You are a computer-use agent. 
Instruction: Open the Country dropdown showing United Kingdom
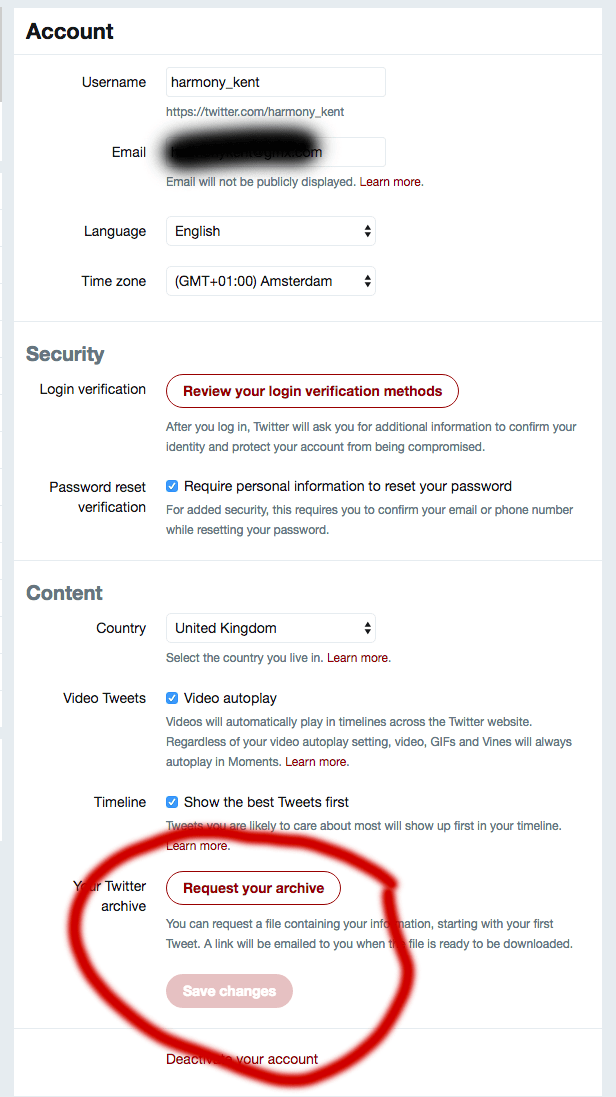270,628
